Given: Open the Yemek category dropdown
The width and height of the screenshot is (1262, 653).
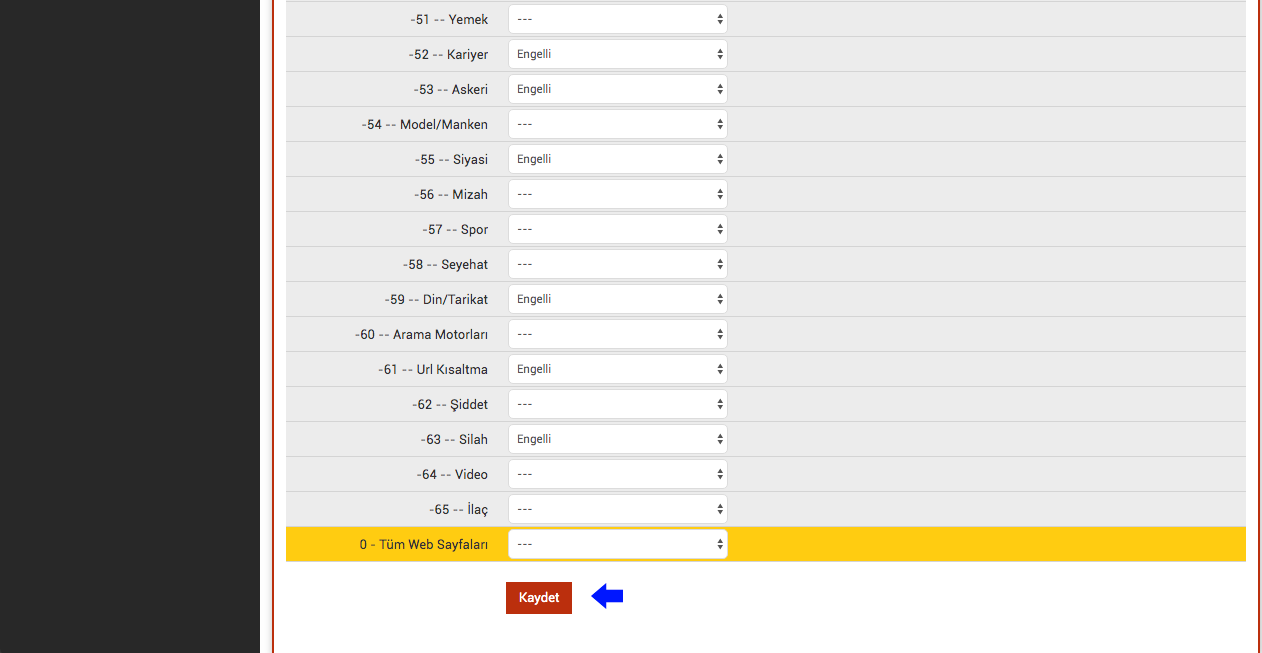Looking at the screenshot, I should point(618,19).
